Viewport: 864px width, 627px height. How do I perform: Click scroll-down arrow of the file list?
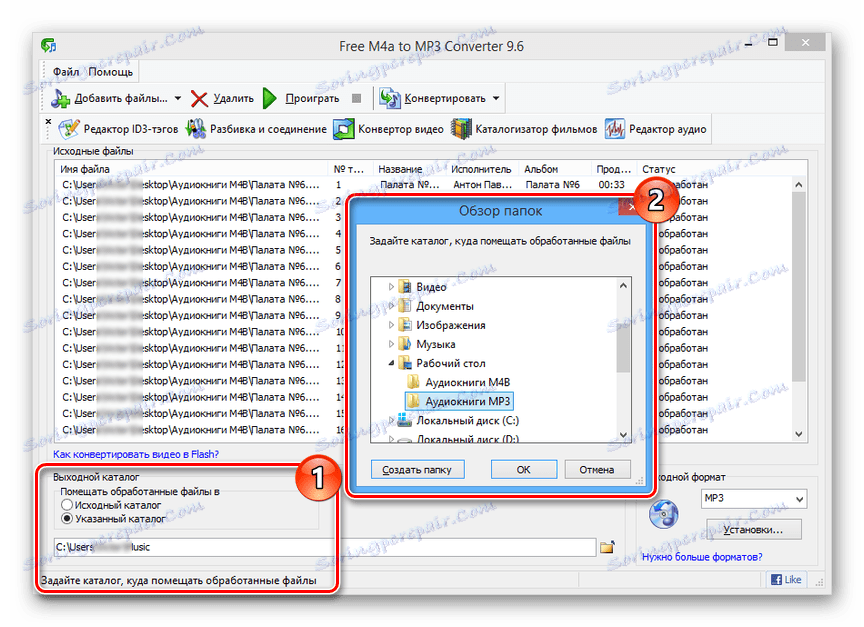click(799, 434)
